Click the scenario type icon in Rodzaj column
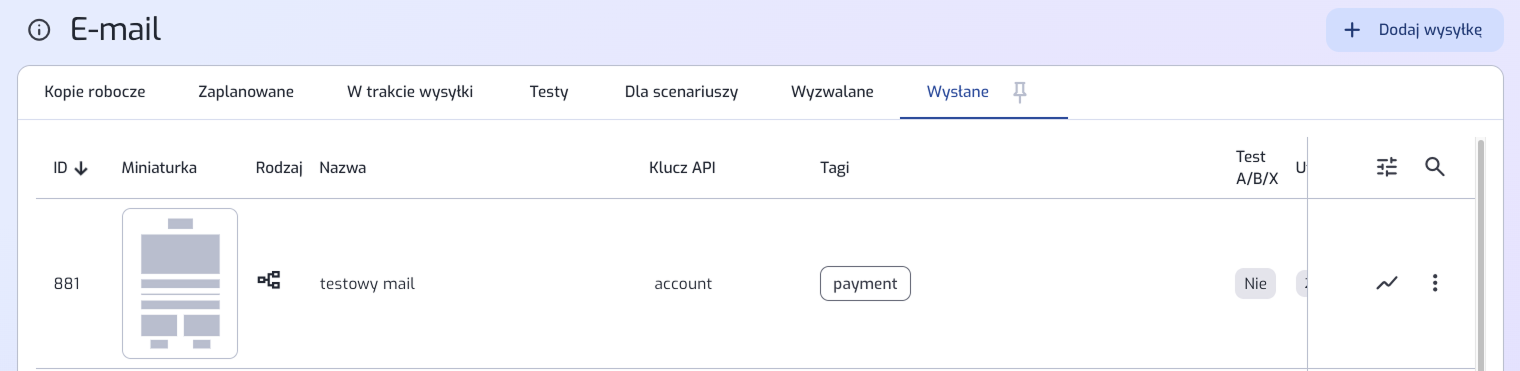 point(269,281)
